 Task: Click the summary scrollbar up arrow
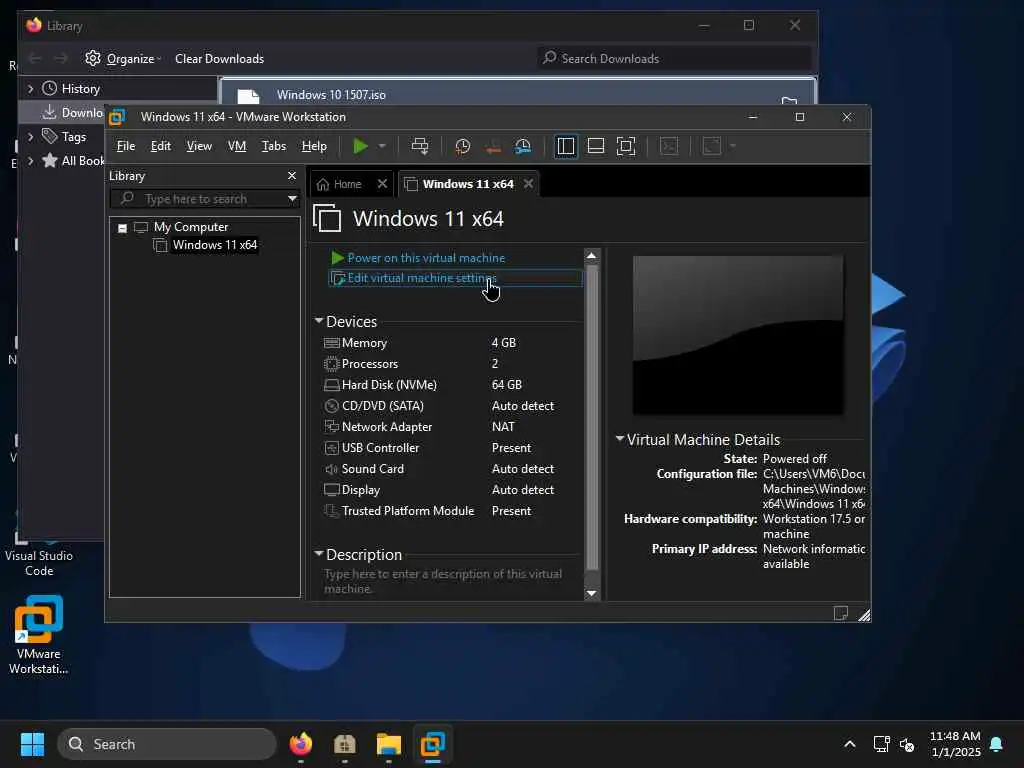[592, 255]
